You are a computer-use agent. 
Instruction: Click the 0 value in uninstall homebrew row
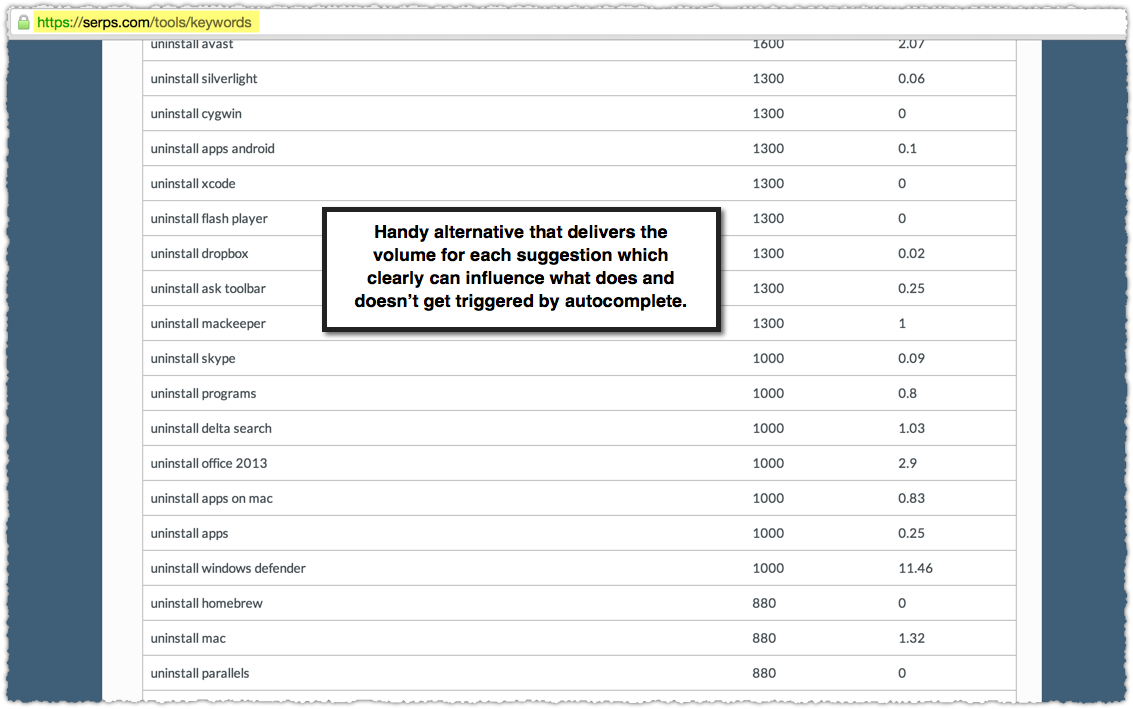(902, 603)
